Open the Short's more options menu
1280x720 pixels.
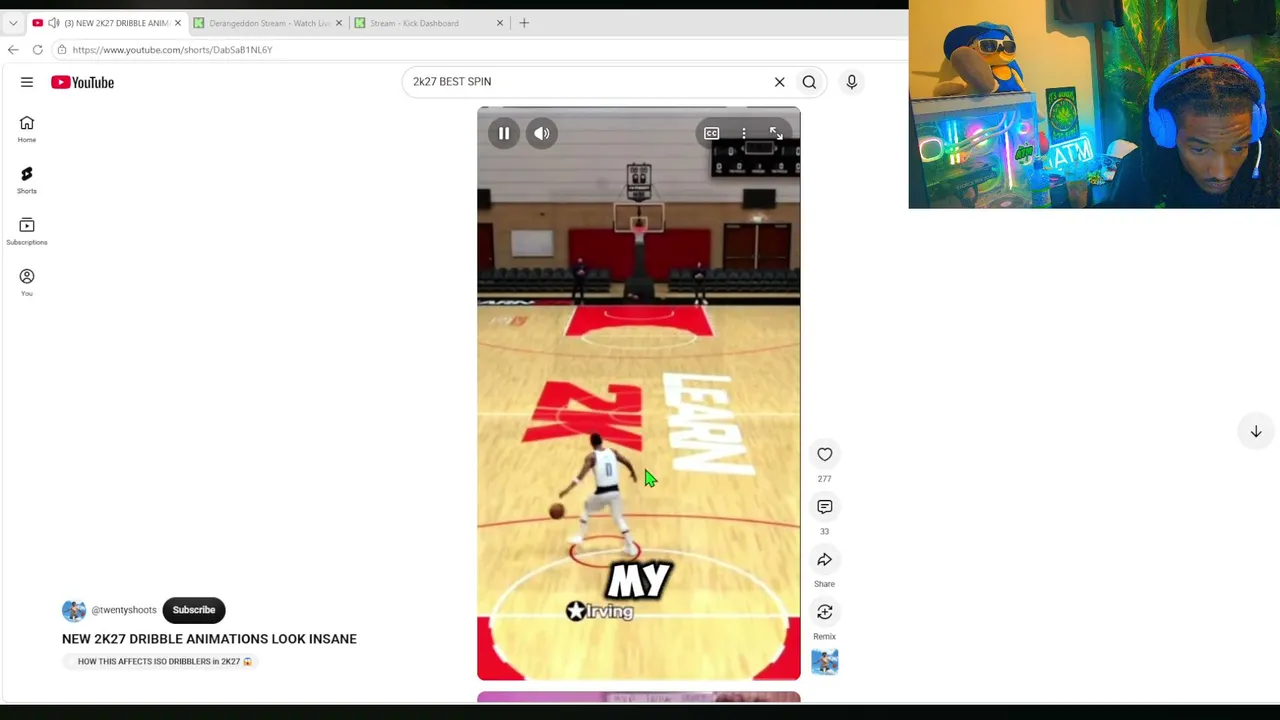tap(744, 133)
